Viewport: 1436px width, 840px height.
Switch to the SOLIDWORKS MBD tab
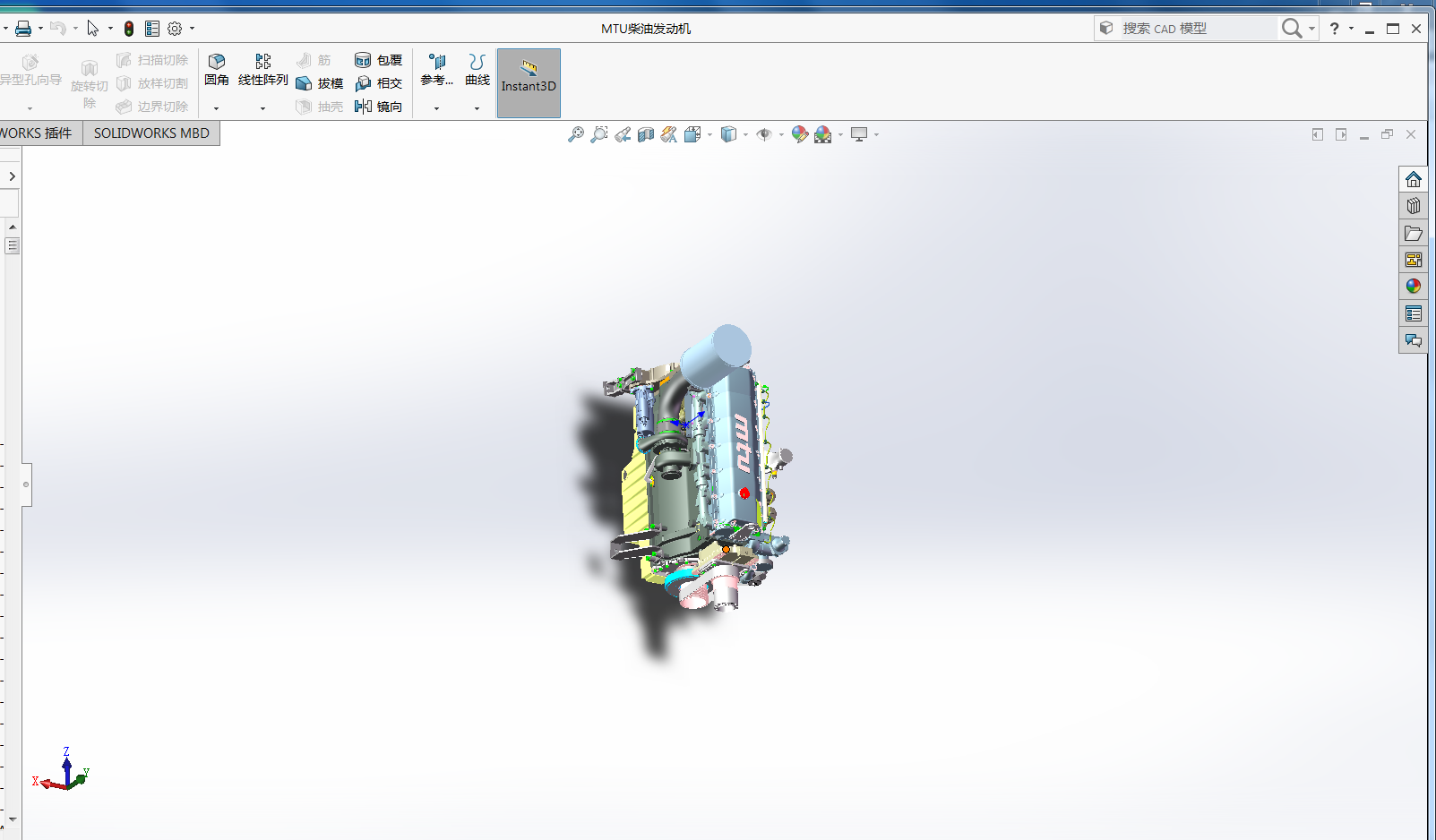(151, 133)
